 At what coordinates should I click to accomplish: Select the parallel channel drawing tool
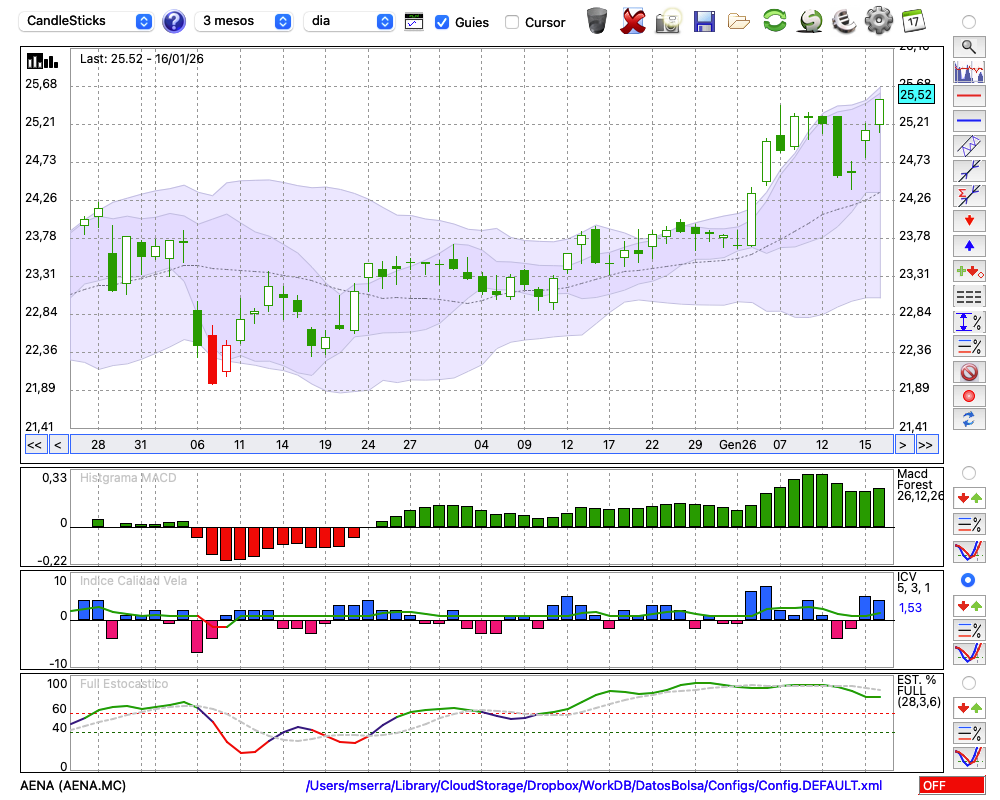(x=968, y=146)
